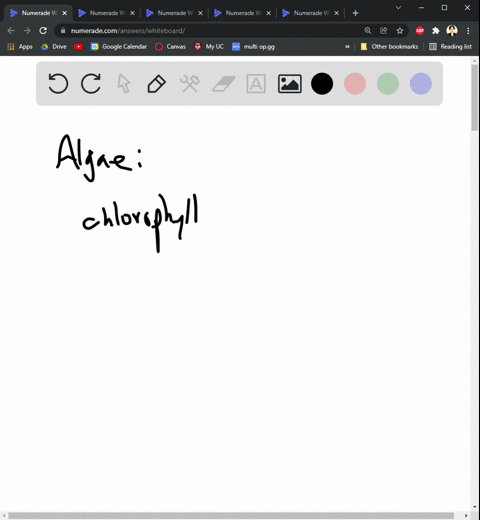Open the Apps bookmark
This screenshot has height=520, width=480.
tap(20, 47)
